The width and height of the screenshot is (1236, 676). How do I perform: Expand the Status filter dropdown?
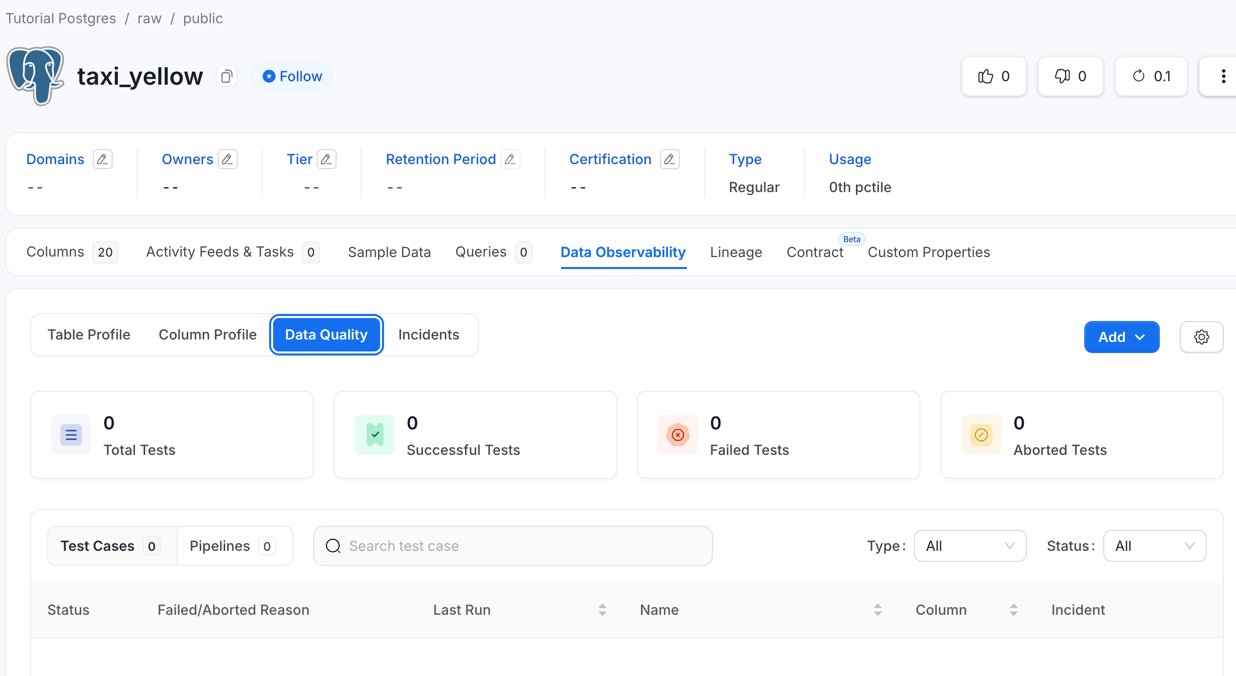click(x=1154, y=546)
